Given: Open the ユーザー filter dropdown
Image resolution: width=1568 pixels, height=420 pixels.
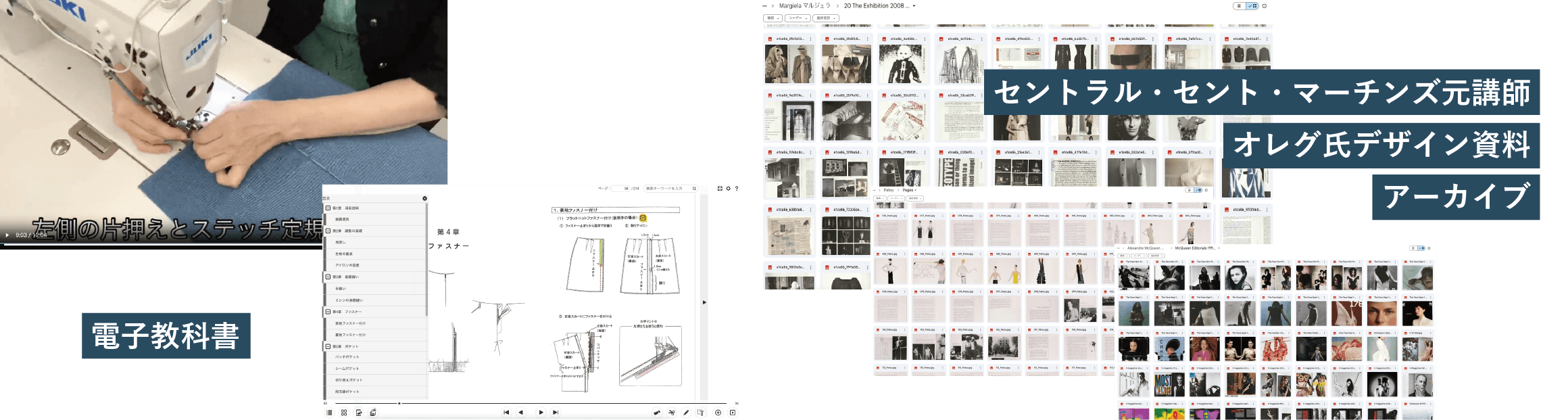Looking at the screenshot, I should tap(798, 18).
